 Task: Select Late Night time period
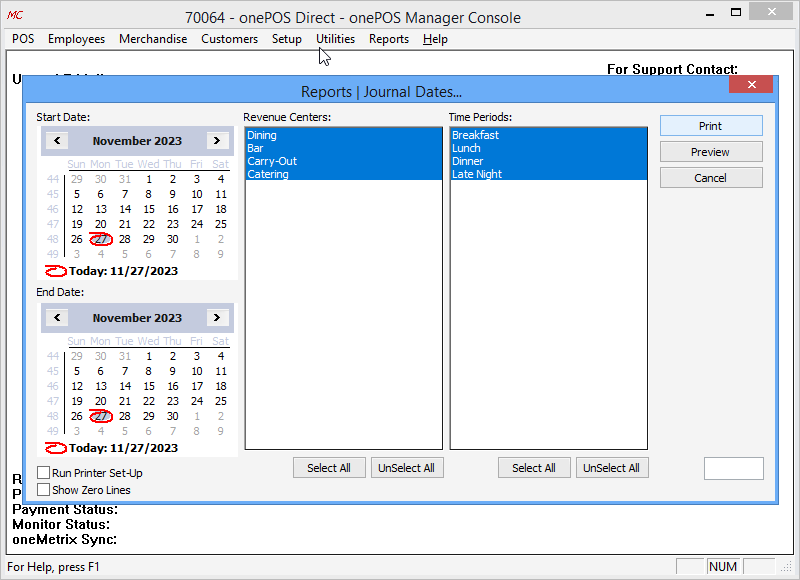(x=548, y=174)
